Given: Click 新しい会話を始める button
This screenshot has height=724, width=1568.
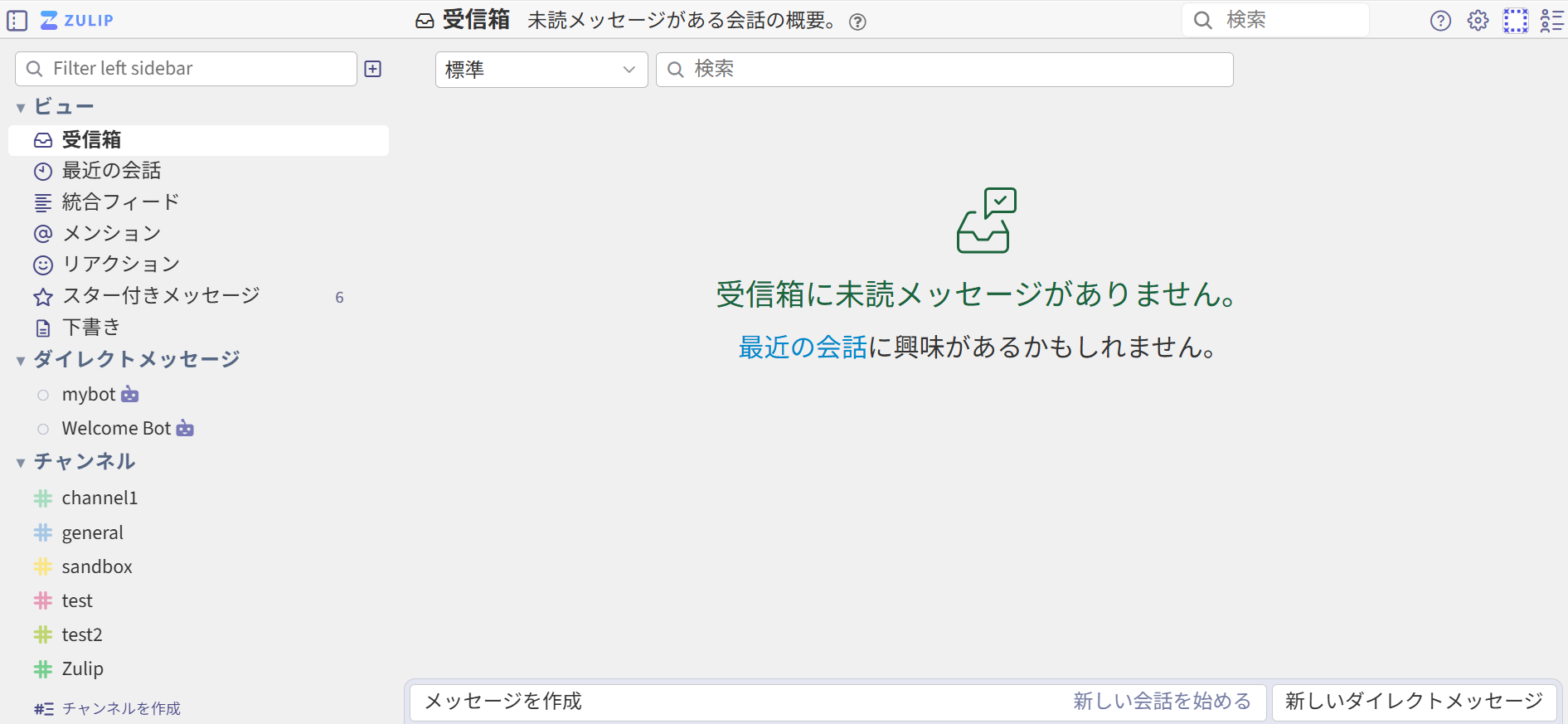Looking at the screenshot, I should (x=1162, y=702).
